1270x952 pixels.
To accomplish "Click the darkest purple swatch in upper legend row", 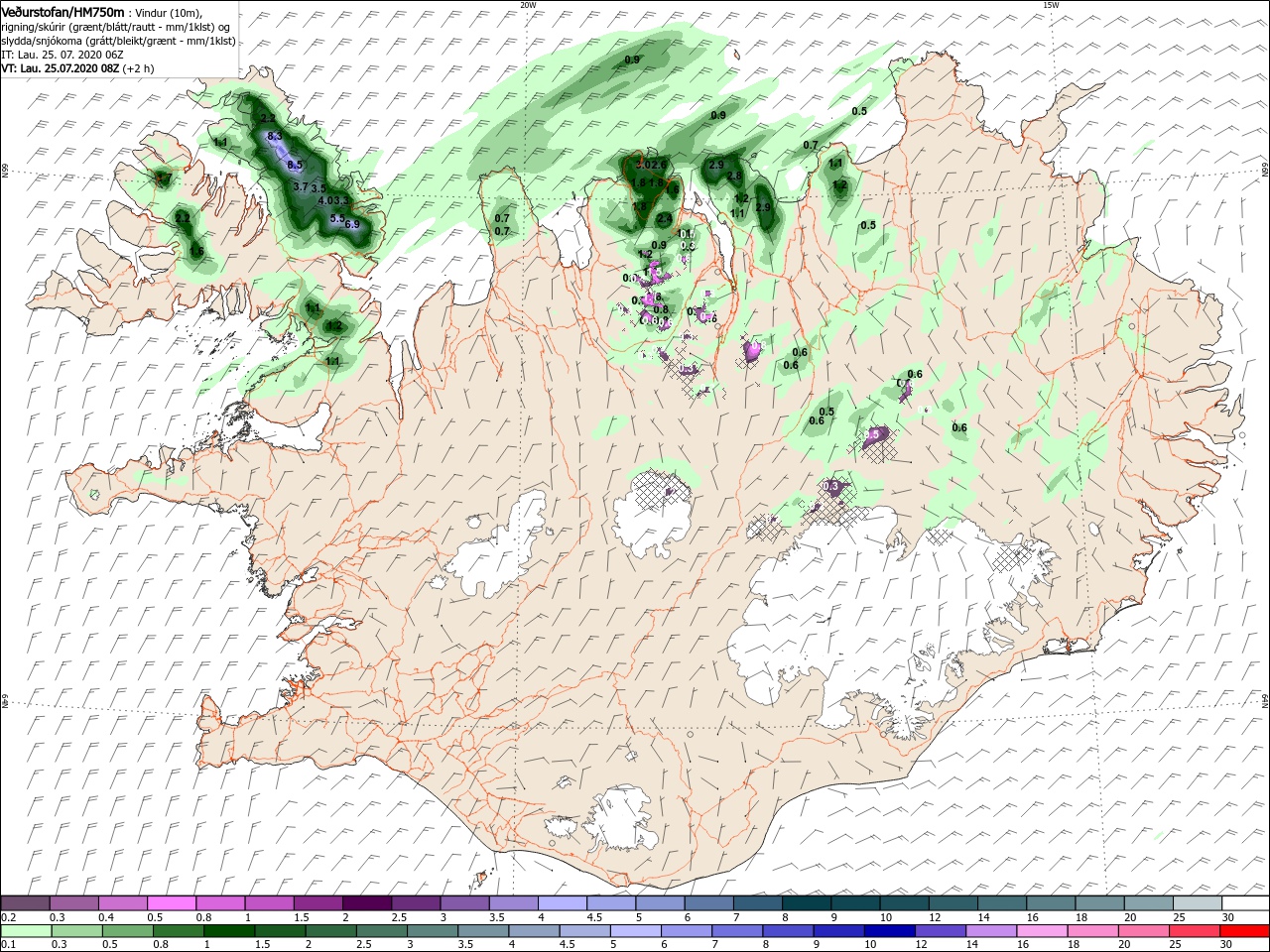I will [x=366, y=903].
